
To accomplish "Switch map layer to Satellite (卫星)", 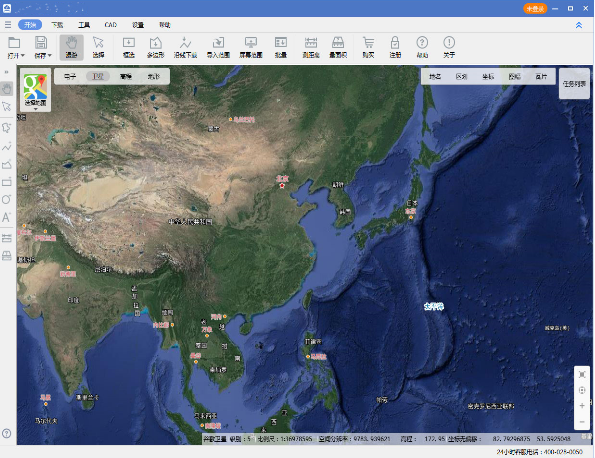I will click(98, 77).
